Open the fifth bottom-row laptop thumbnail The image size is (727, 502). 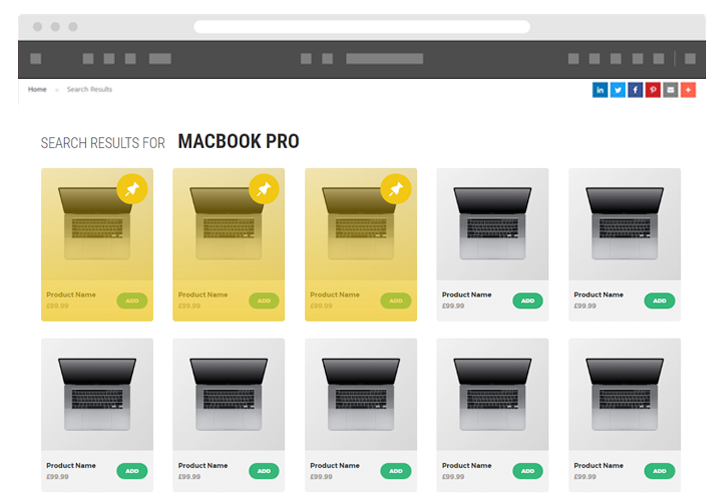click(625, 394)
